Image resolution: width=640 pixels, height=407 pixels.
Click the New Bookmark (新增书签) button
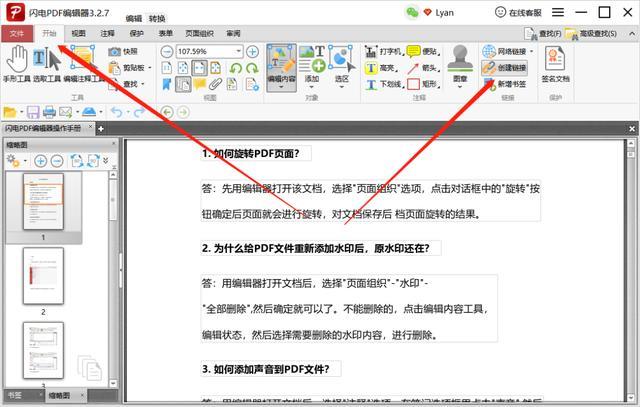(x=504, y=84)
